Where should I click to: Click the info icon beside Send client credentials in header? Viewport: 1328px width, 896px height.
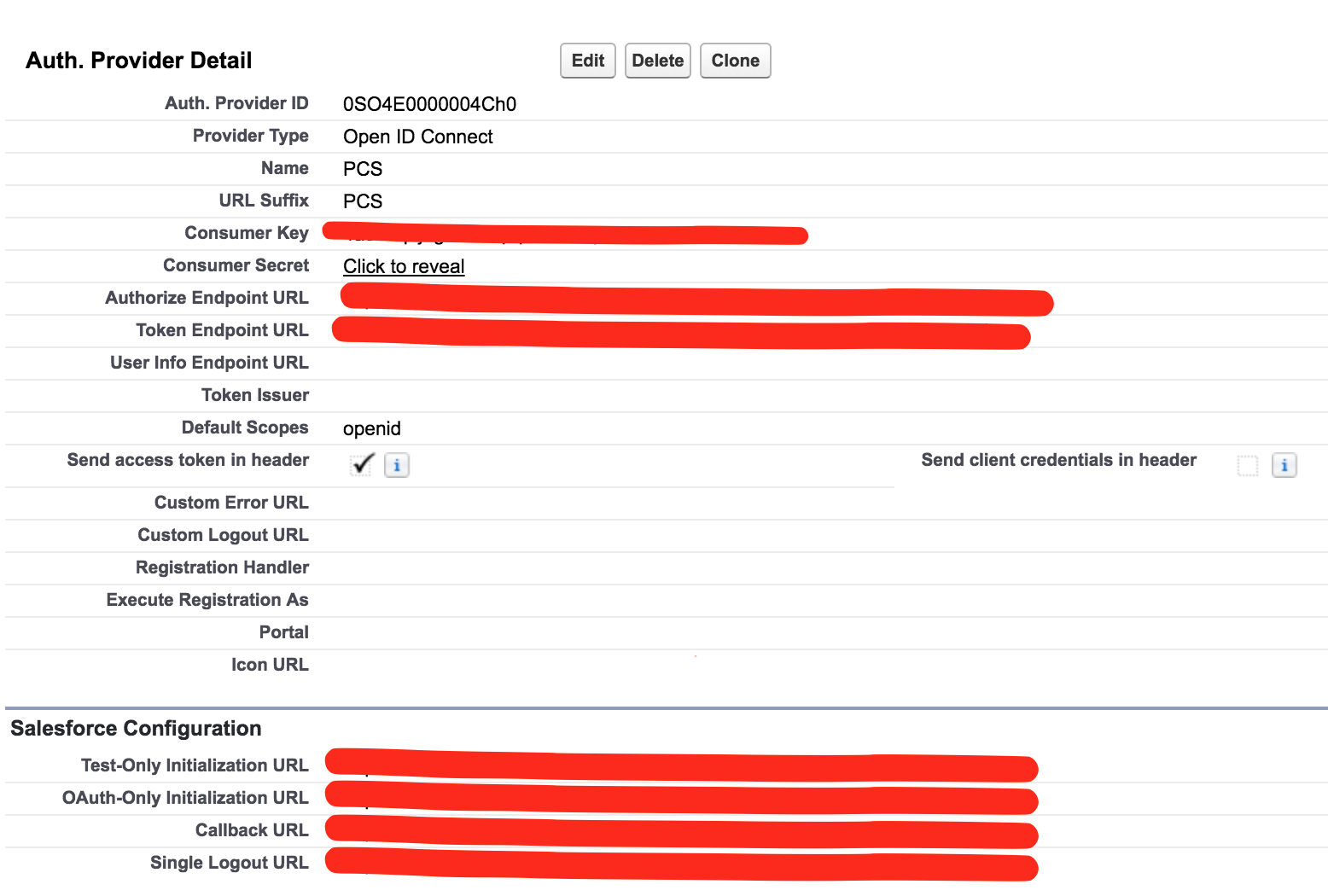(1284, 465)
